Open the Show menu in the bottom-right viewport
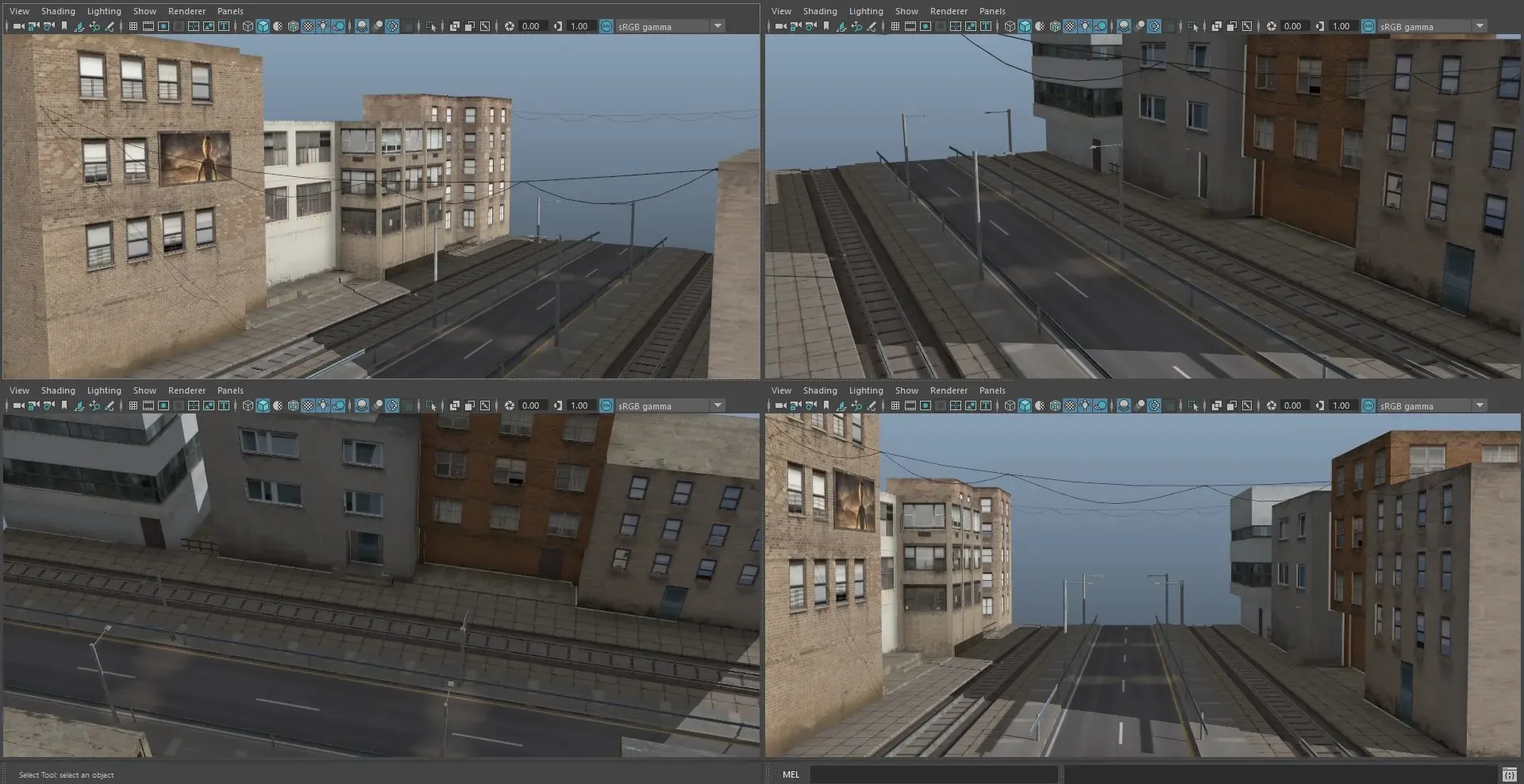This screenshot has width=1524, height=784. coord(906,390)
